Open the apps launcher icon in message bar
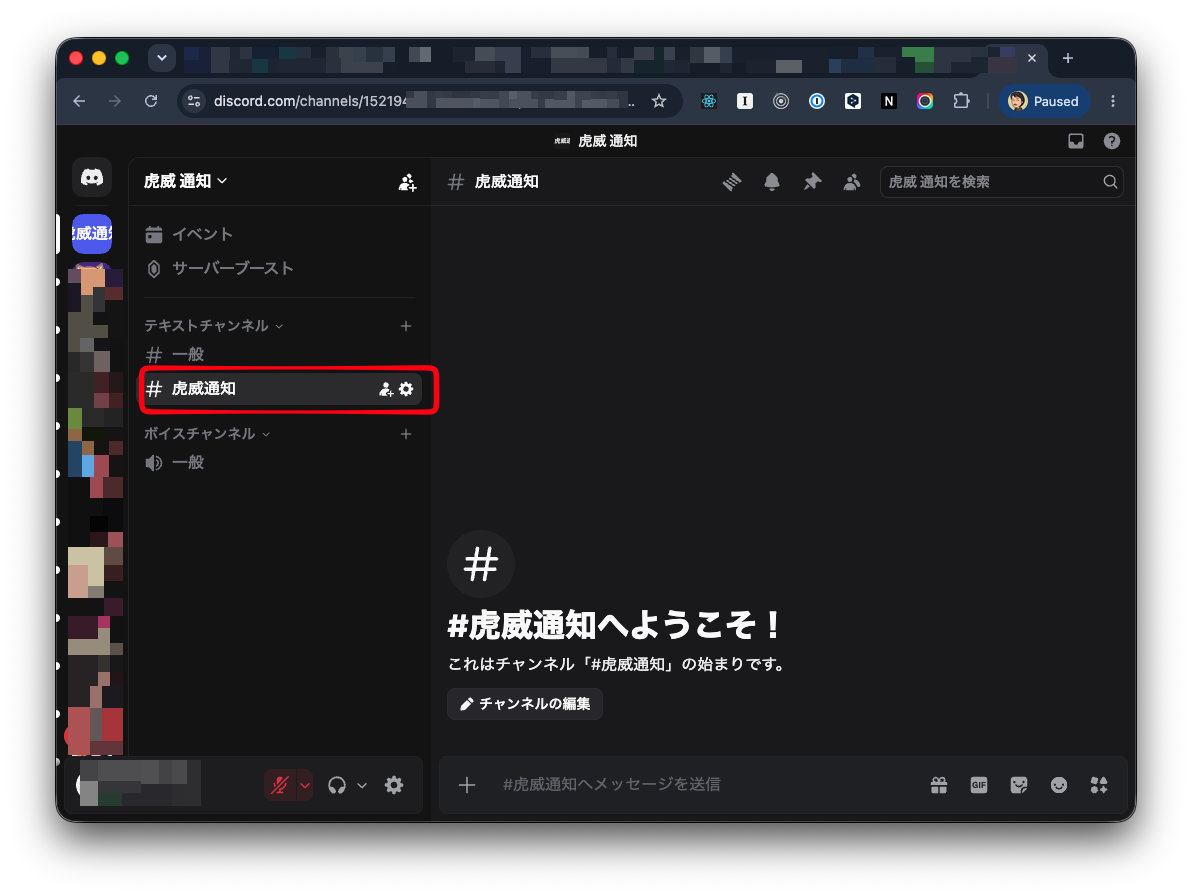The width and height of the screenshot is (1192, 896). (x=1098, y=785)
